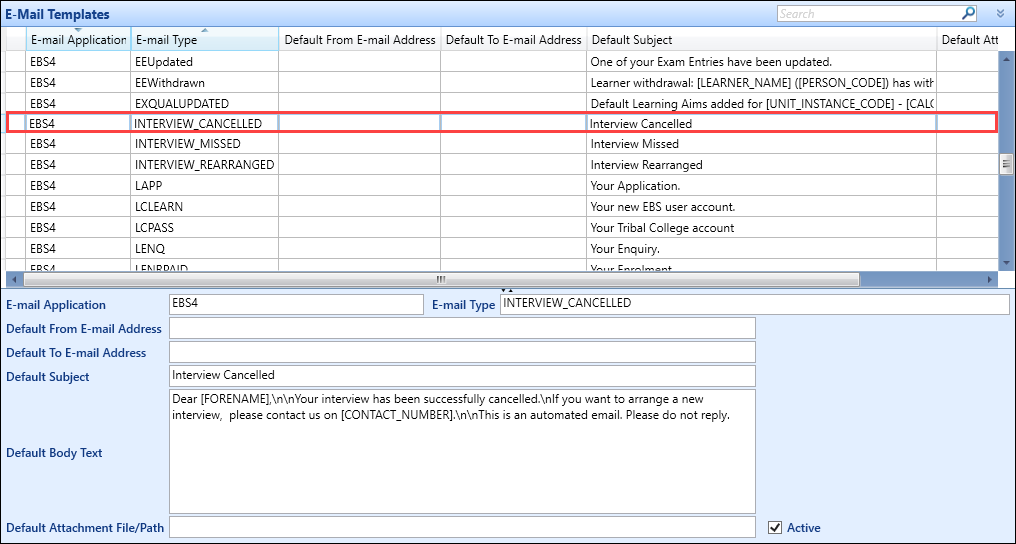This screenshot has width=1016, height=544.
Task: Click the E-mail Application field
Action: tap(296, 304)
